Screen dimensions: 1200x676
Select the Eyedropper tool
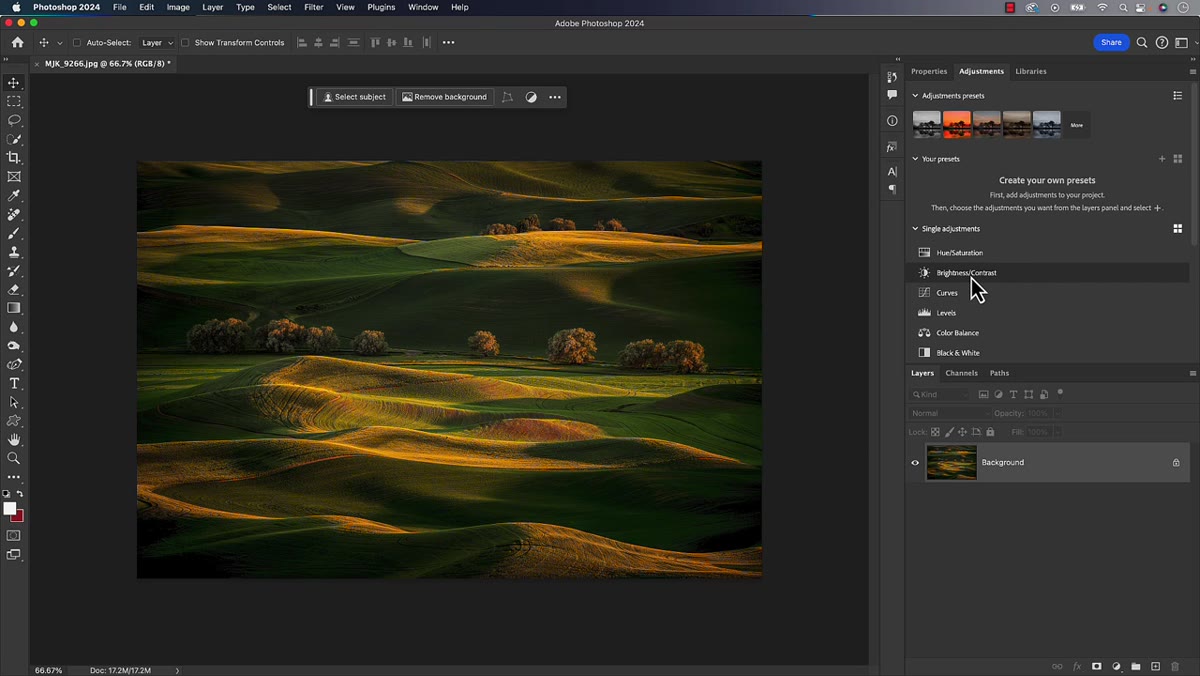[14, 196]
